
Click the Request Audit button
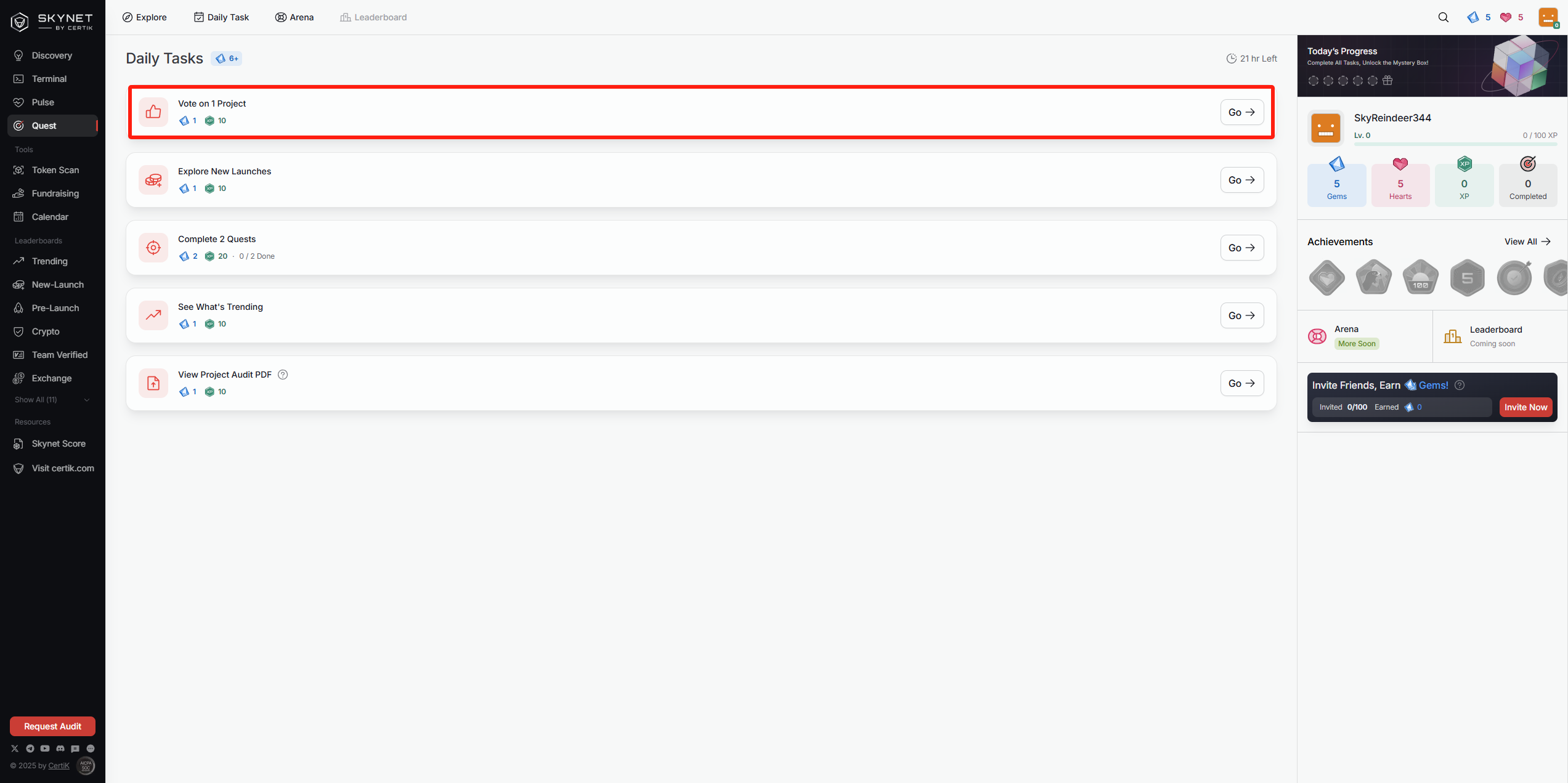click(52, 726)
